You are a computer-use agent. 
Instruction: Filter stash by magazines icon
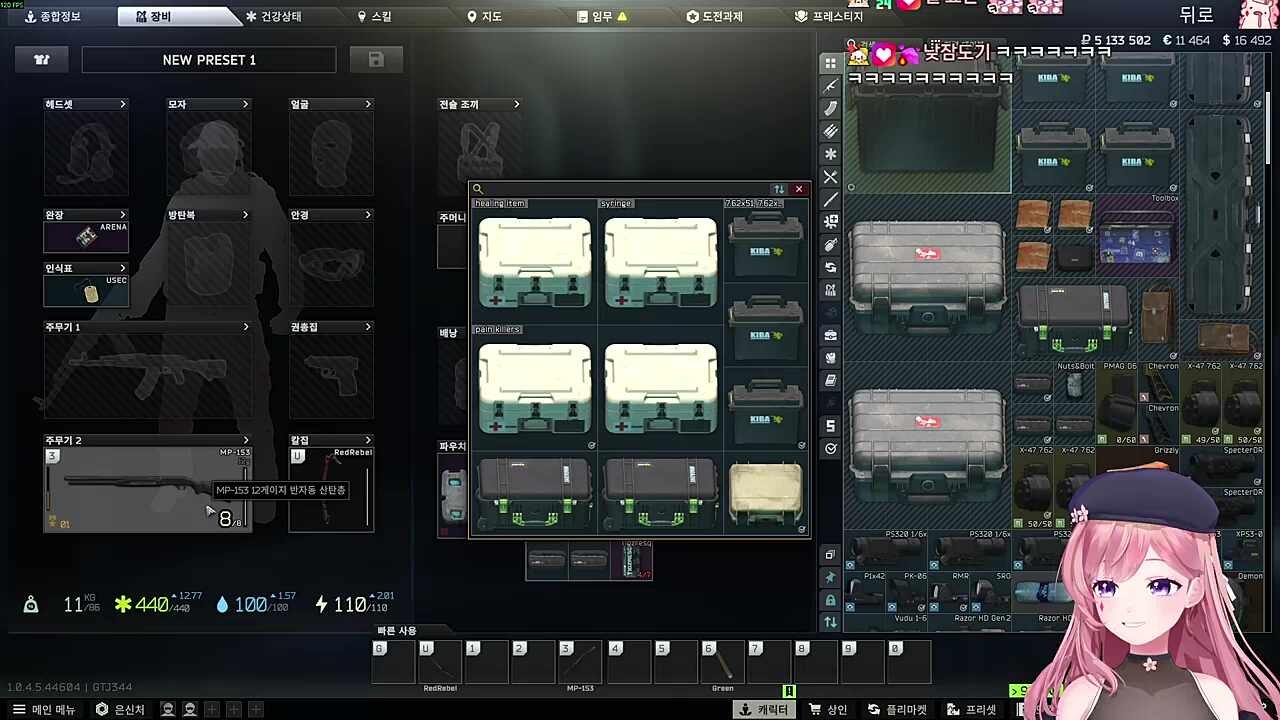(x=830, y=109)
